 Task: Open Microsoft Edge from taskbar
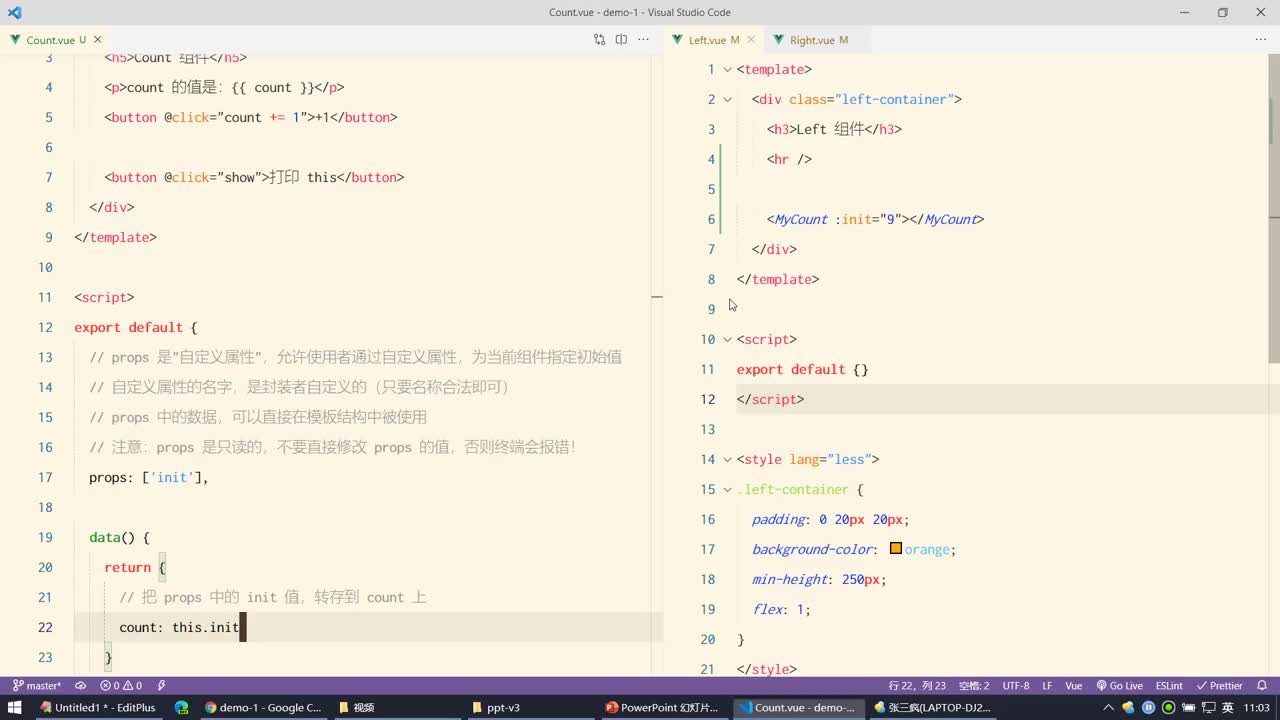[x=181, y=707]
